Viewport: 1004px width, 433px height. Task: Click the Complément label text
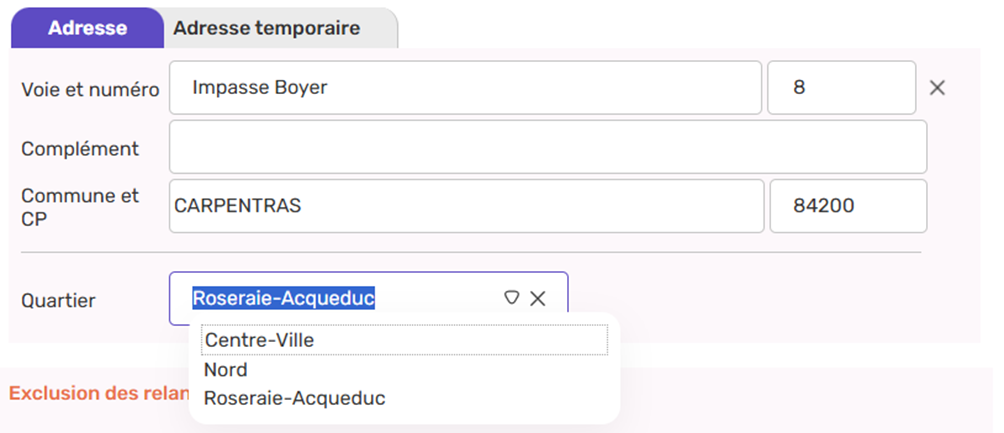point(80,149)
